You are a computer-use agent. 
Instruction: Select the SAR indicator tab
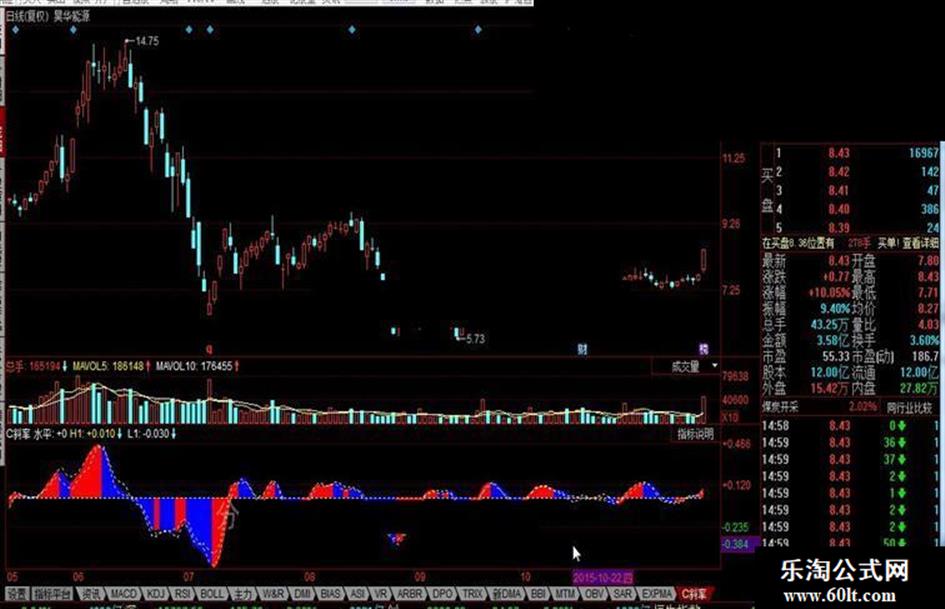pyautogui.click(x=623, y=594)
